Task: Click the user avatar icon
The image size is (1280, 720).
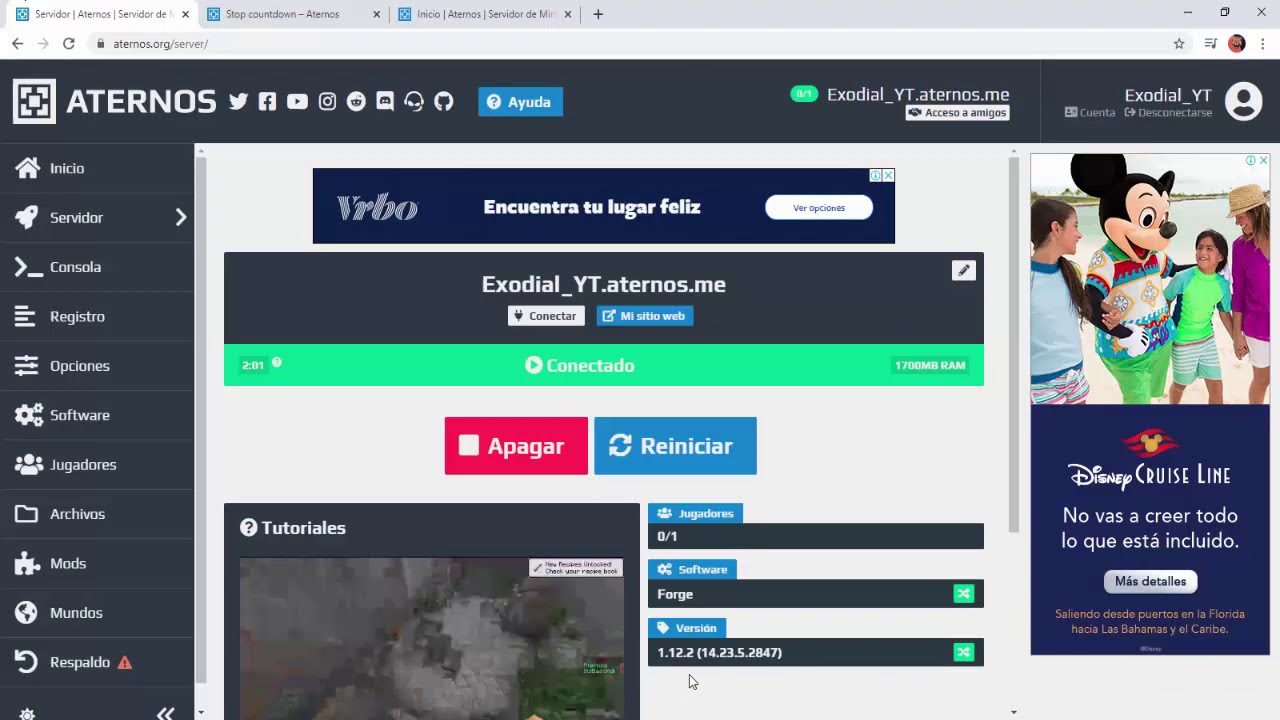Action: 1244,102
